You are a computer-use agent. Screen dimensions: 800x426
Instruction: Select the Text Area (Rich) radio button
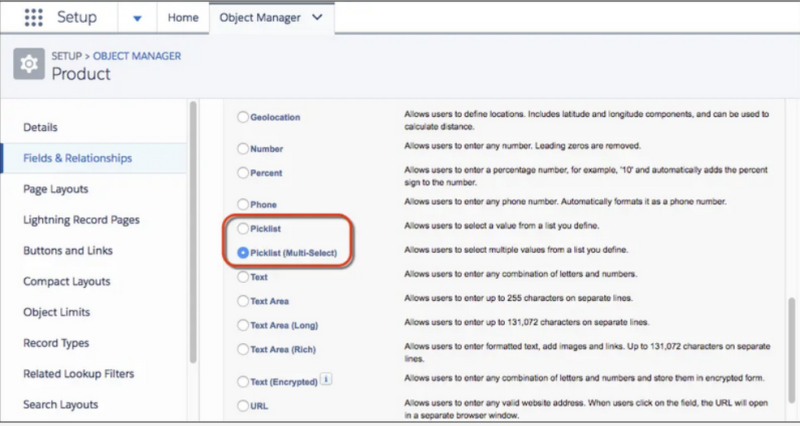coord(244,349)
